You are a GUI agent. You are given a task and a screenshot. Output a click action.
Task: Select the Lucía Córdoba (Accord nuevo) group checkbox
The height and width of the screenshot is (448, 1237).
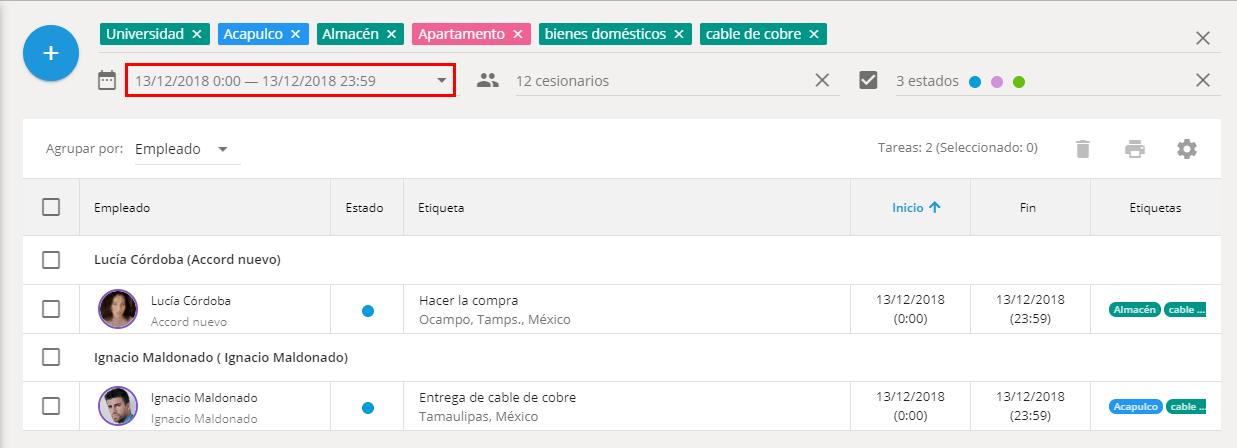(x=51, y=260)
